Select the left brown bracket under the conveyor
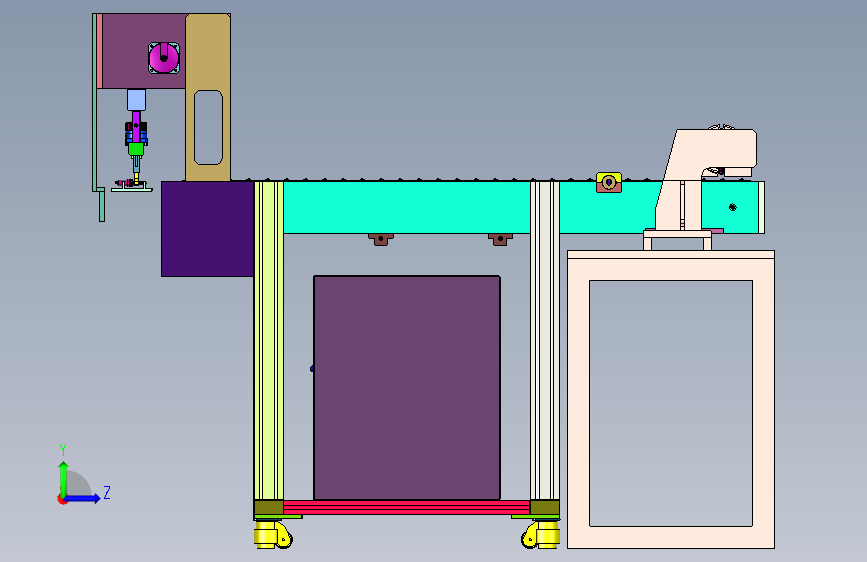The height and width of the screenshot is (562, 867). [380, 240]
